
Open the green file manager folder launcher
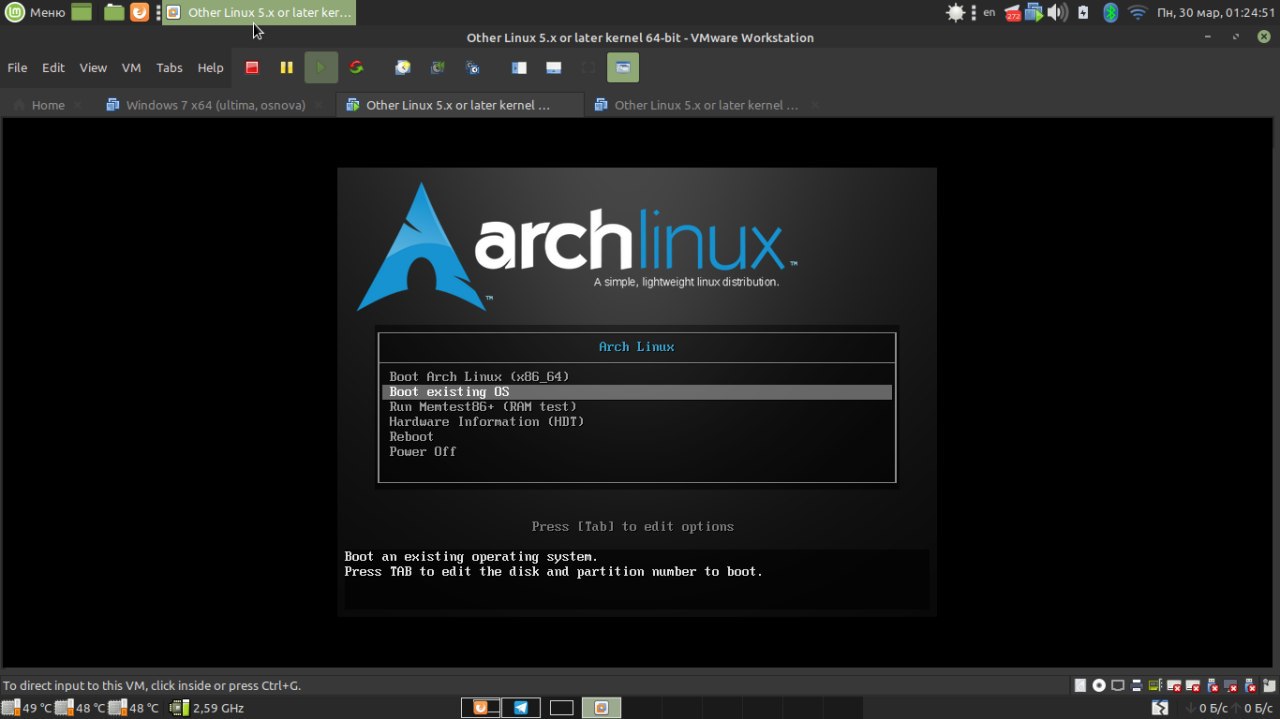[x=114, y=12]
